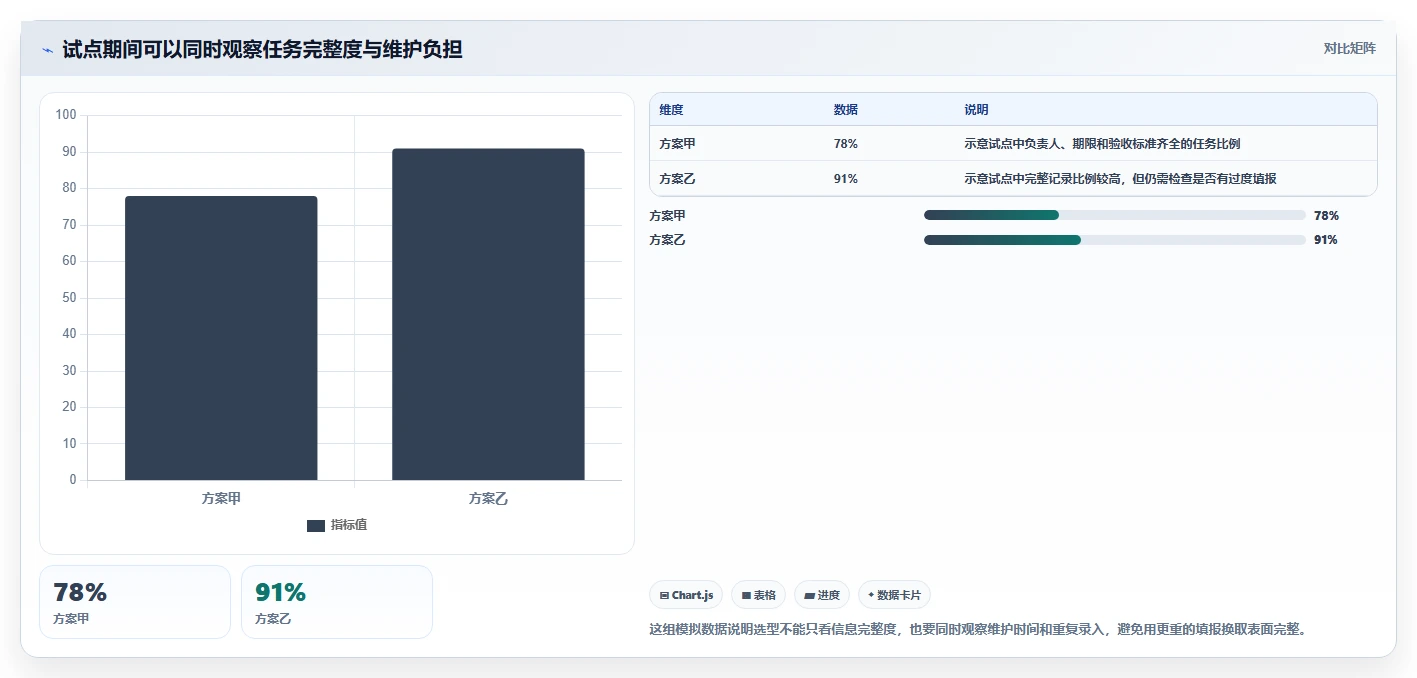Click the icon inside 表格 tag

pos(746,596)
